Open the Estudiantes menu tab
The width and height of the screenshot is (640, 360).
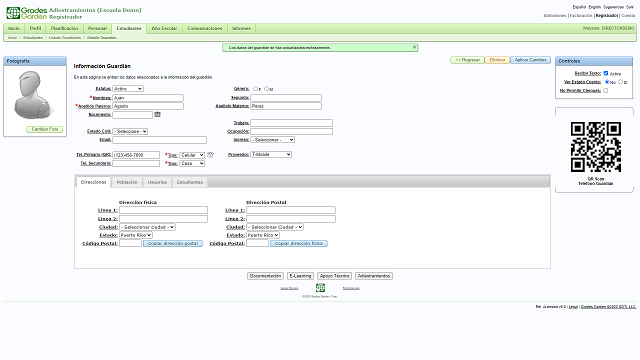coord(129,28)
